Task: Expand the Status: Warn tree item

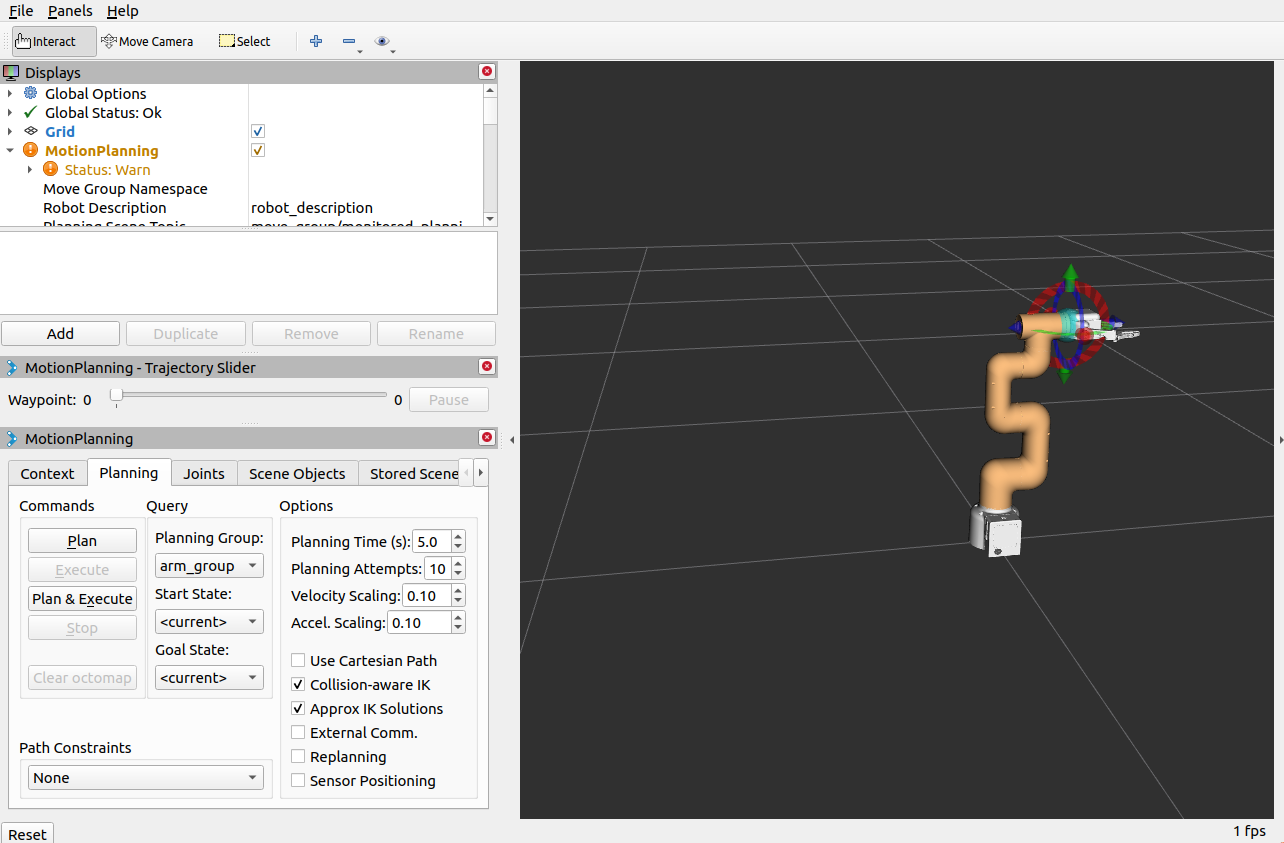Action: tap(30, 170)
